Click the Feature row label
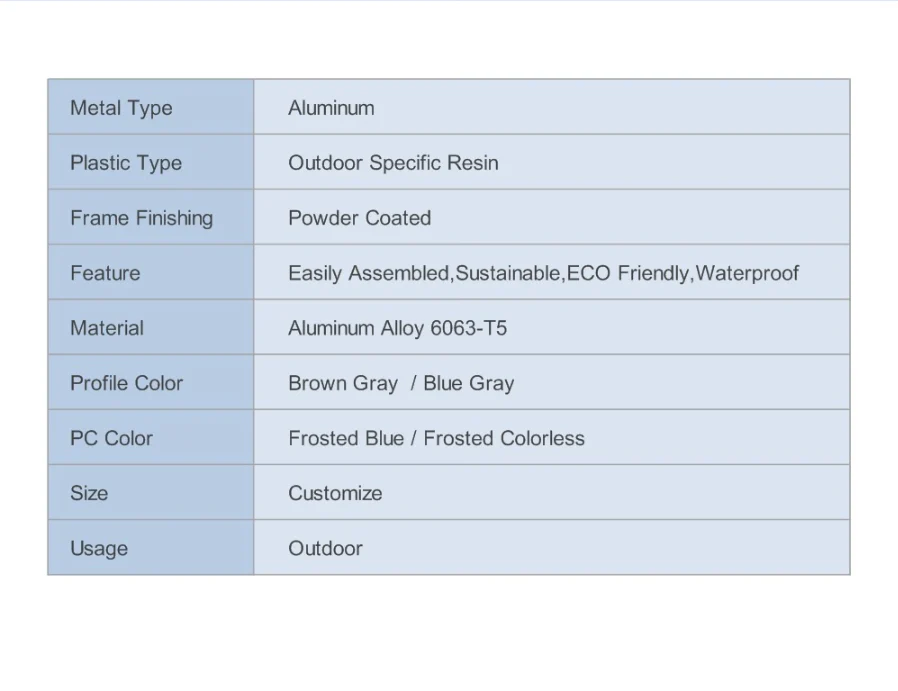The image size is (898, 691). pos(105,273)
